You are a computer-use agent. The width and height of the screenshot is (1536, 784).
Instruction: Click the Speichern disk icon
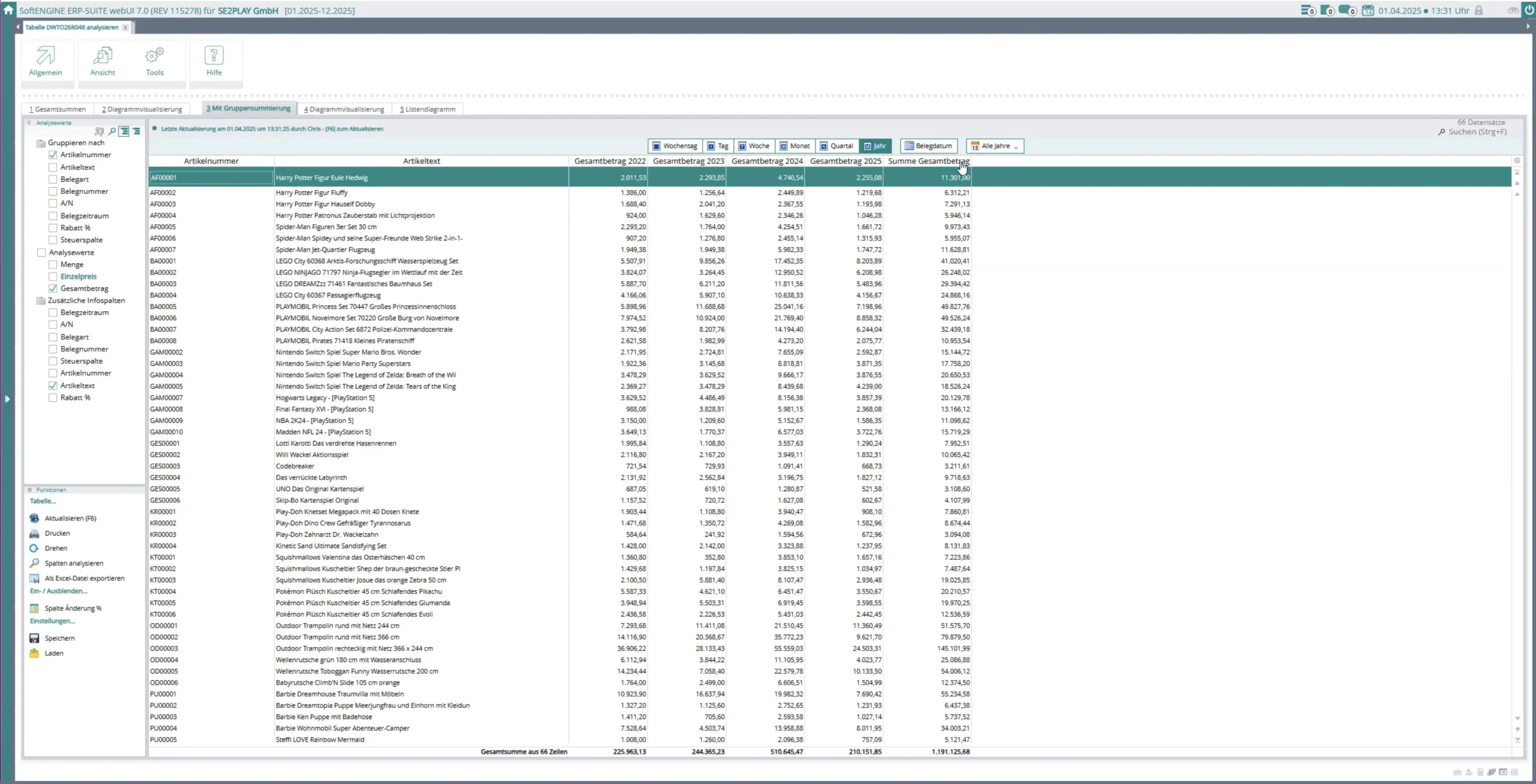coord(34,638)
